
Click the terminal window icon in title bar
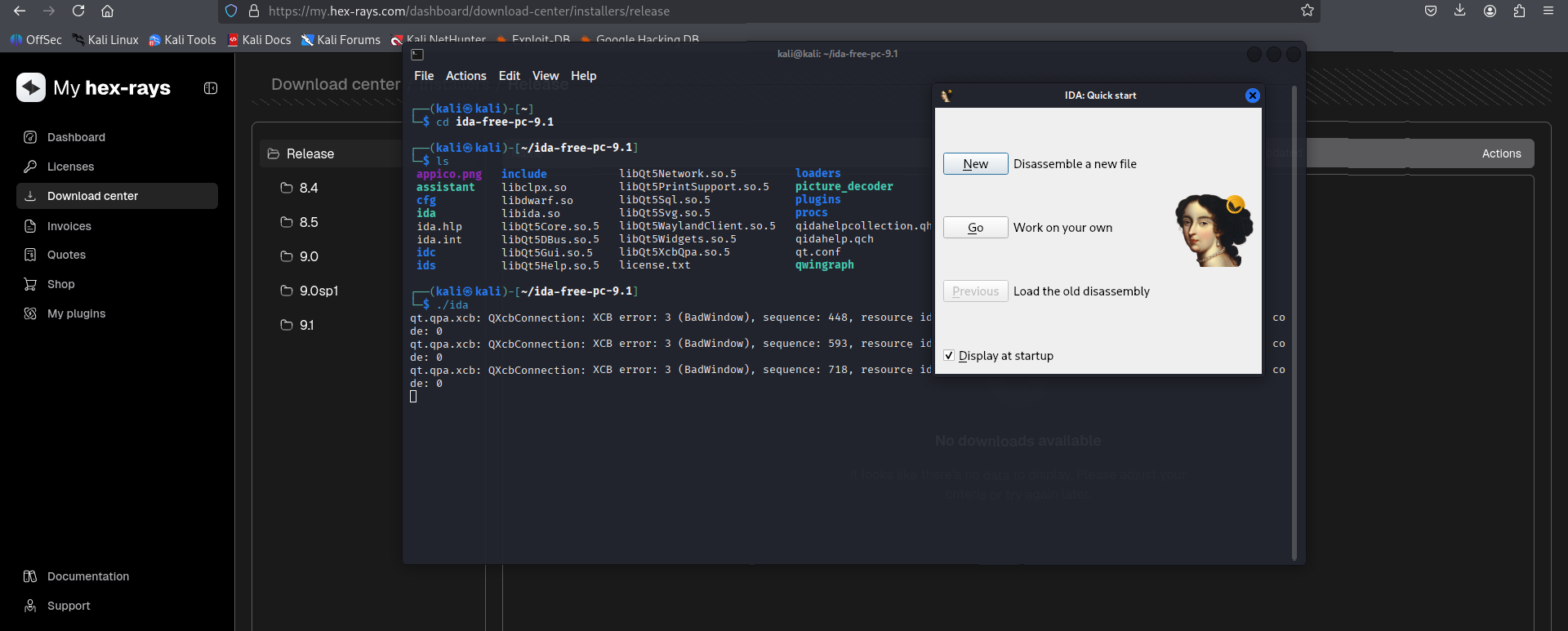417,54
